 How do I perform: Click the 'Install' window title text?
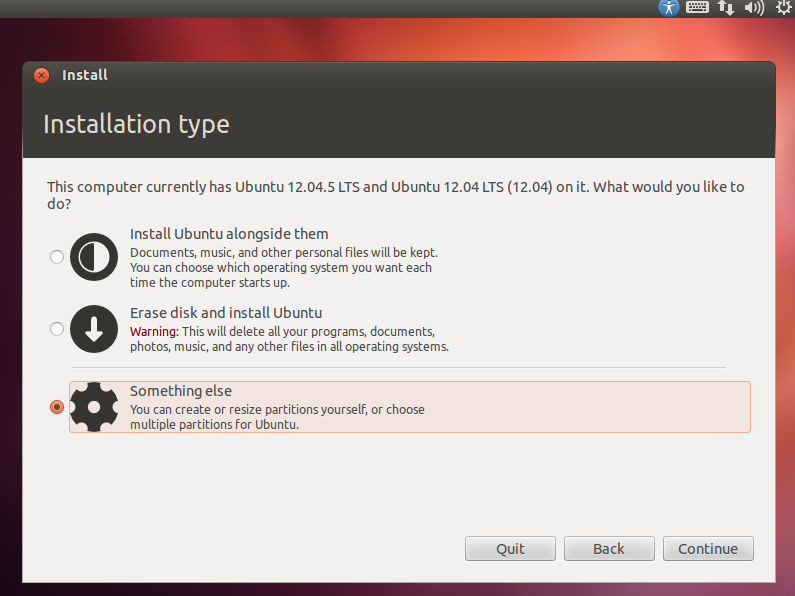click(85, 75)
